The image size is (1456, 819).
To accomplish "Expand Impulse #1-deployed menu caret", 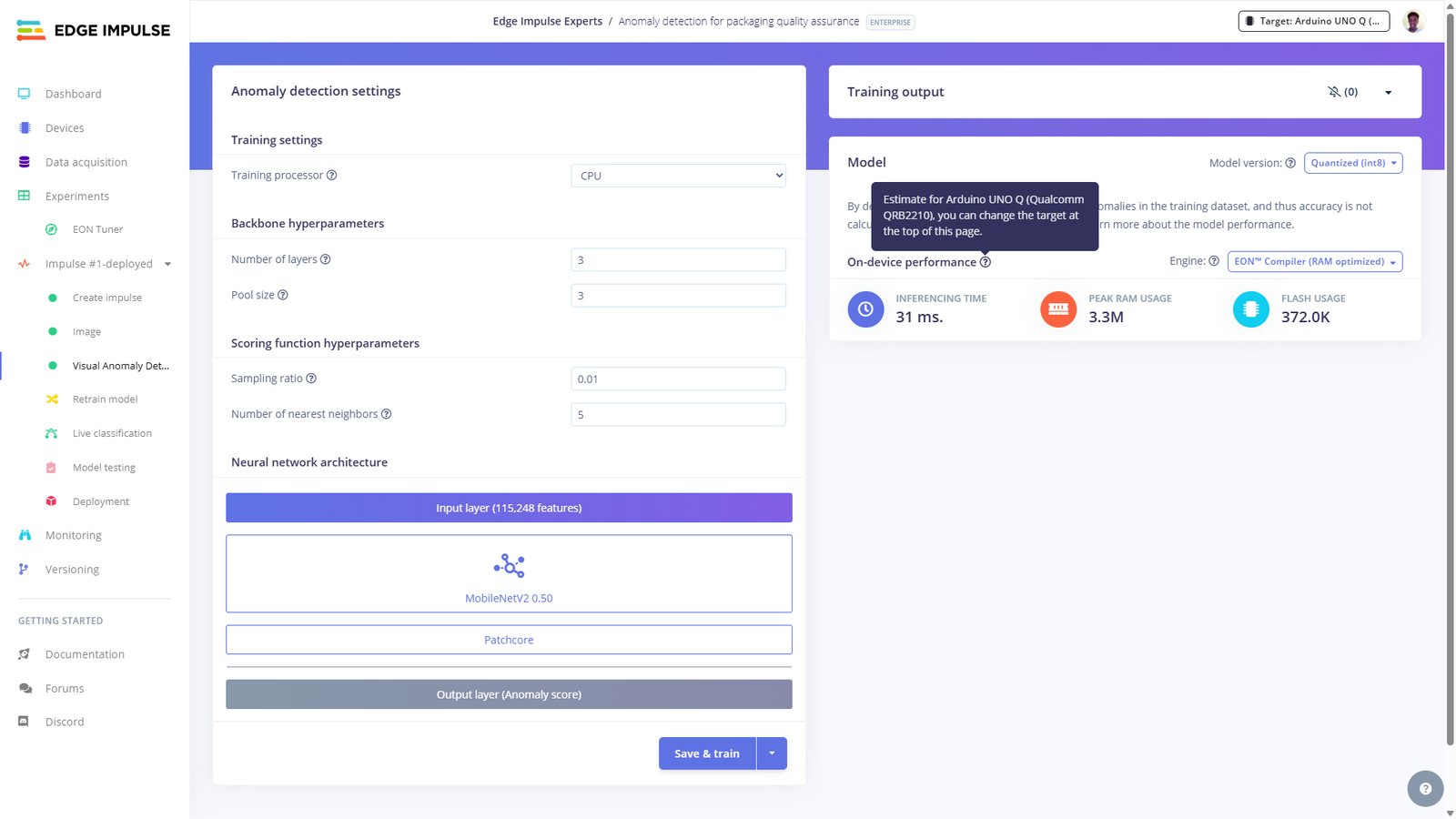I will click(x=167, y=265).
